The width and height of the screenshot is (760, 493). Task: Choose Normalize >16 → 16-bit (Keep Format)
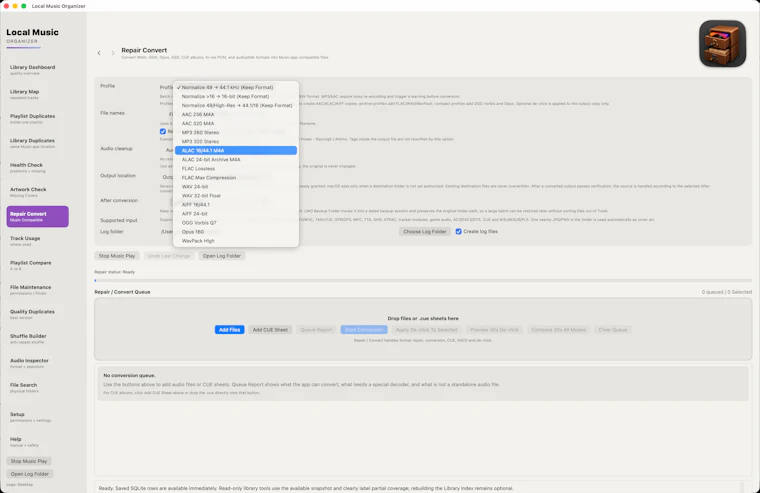coord(236,96)
